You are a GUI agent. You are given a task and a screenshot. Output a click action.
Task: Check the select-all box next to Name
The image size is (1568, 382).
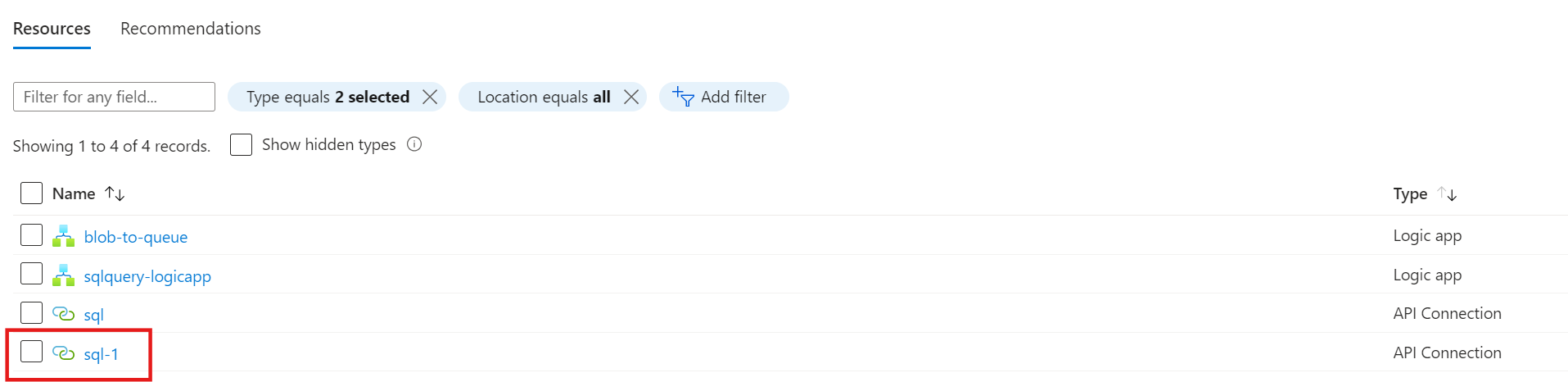coord(31,193)
